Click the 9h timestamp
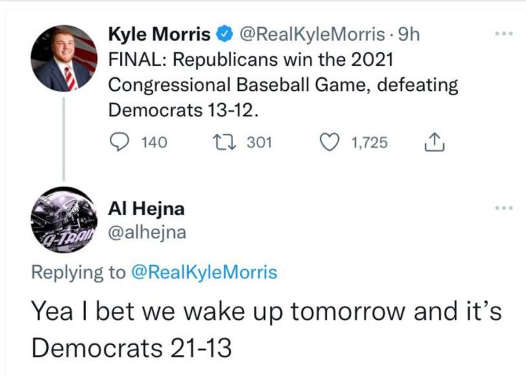The width and height of the screenshot is (526, 376). pos(409,34)
